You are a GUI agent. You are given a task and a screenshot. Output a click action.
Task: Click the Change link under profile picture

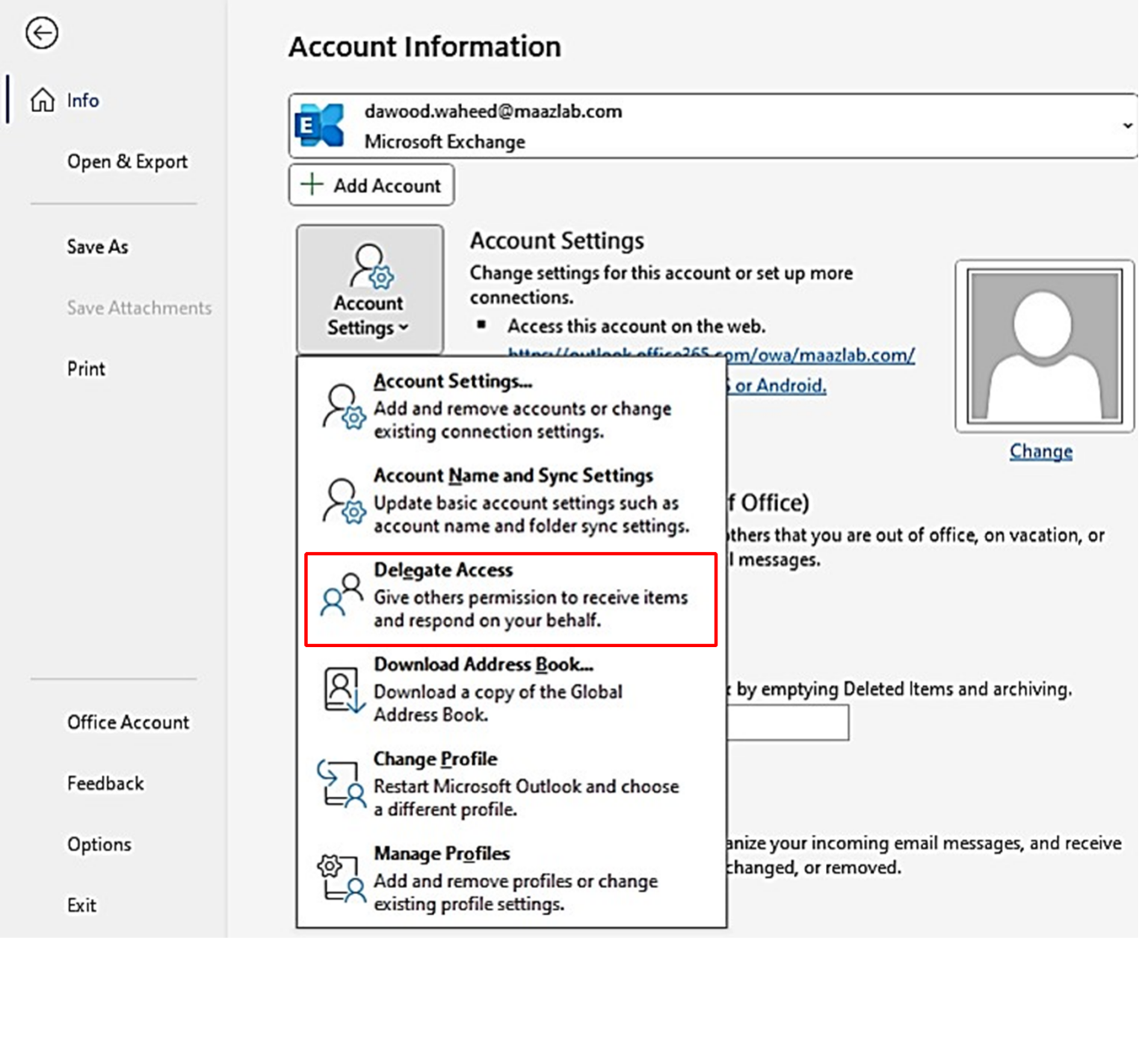[x=1040, y=451]
